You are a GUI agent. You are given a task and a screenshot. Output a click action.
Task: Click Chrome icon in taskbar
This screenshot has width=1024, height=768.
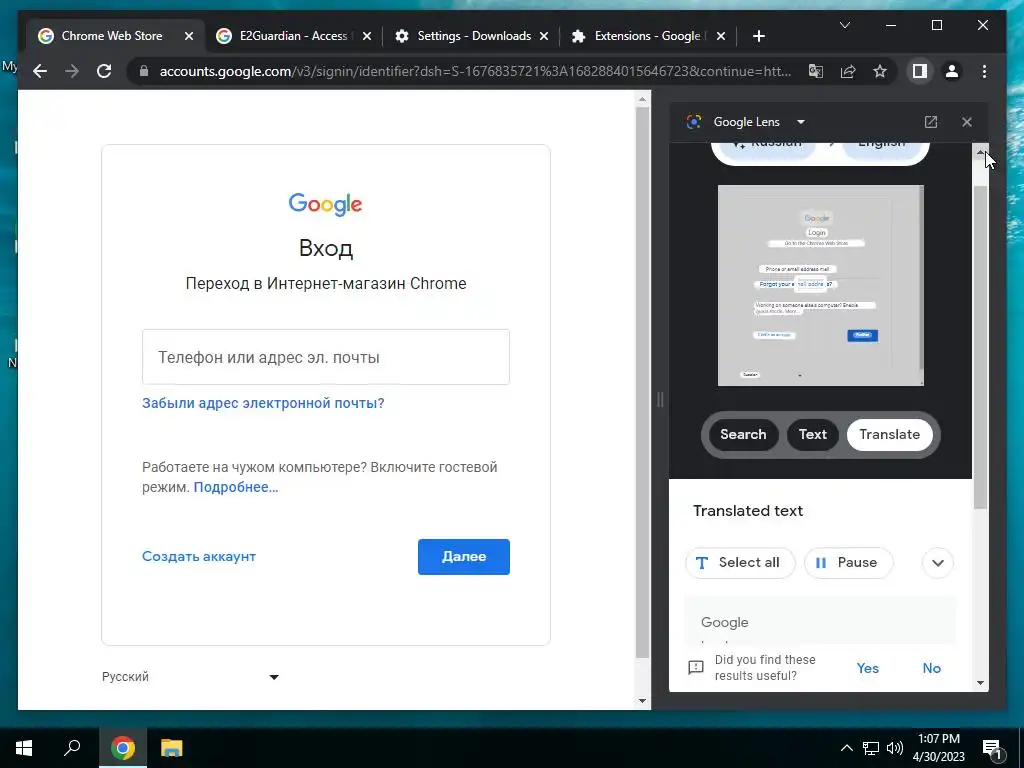point(123,748)
